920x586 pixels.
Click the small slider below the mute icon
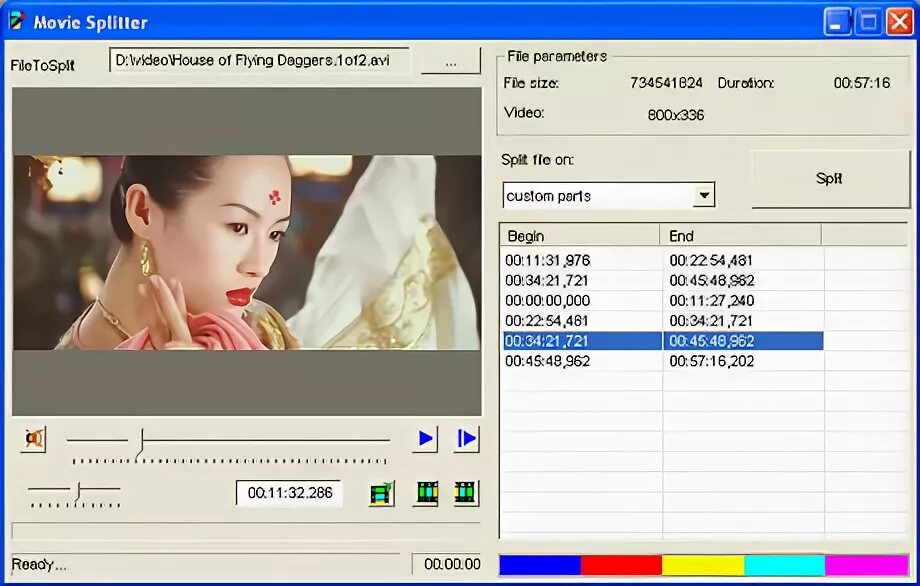75,494
